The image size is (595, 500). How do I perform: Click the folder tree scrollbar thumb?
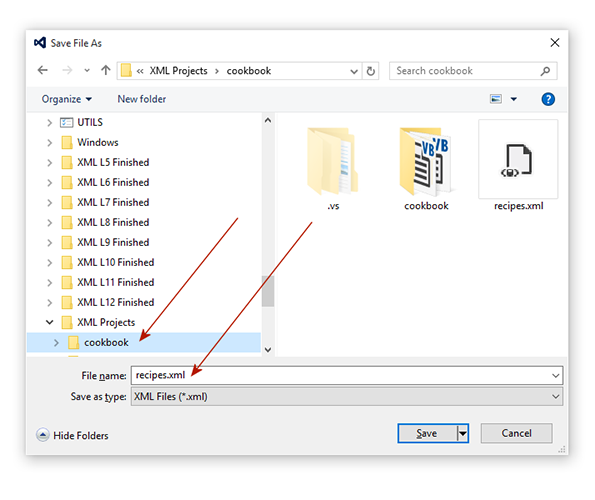[268, 291]
